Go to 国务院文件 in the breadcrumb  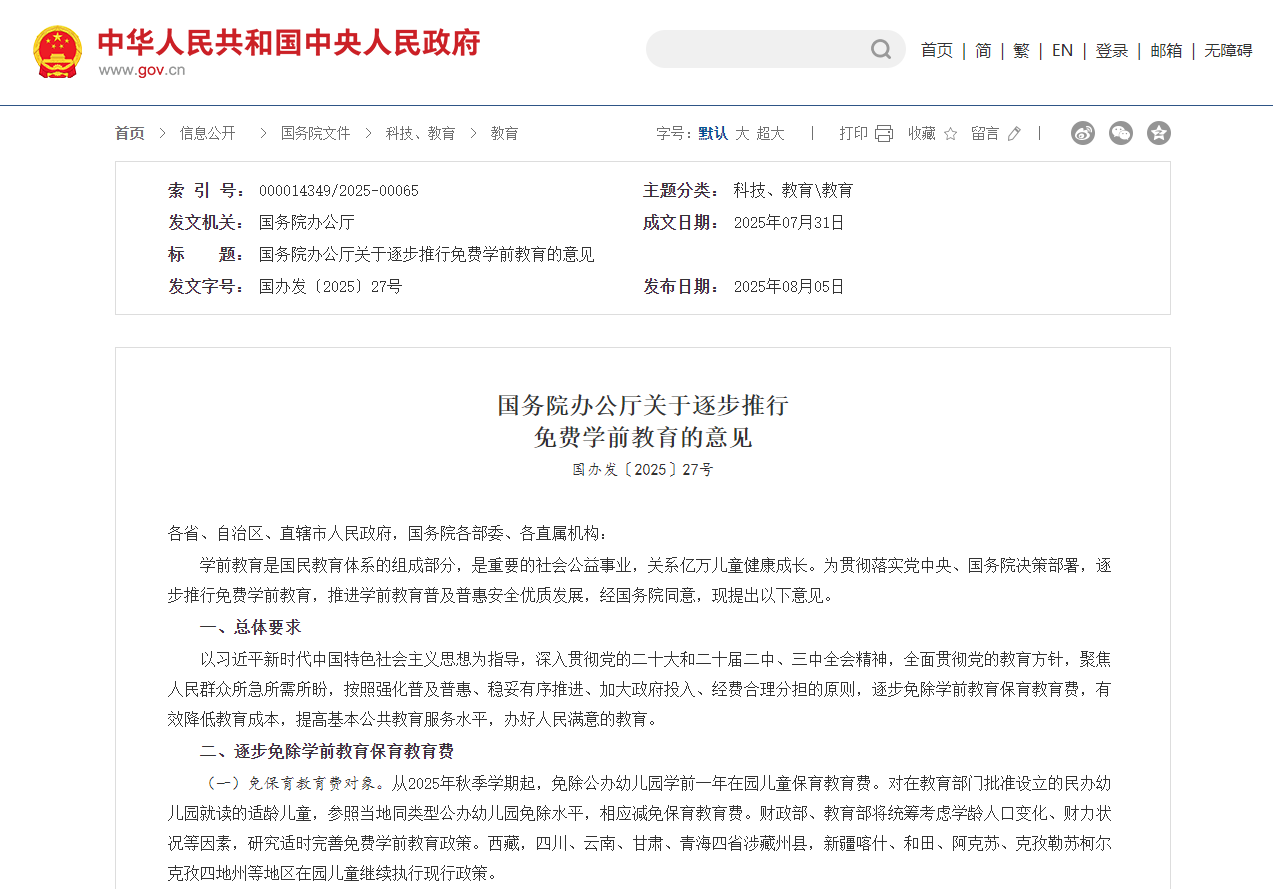(316, 133)
